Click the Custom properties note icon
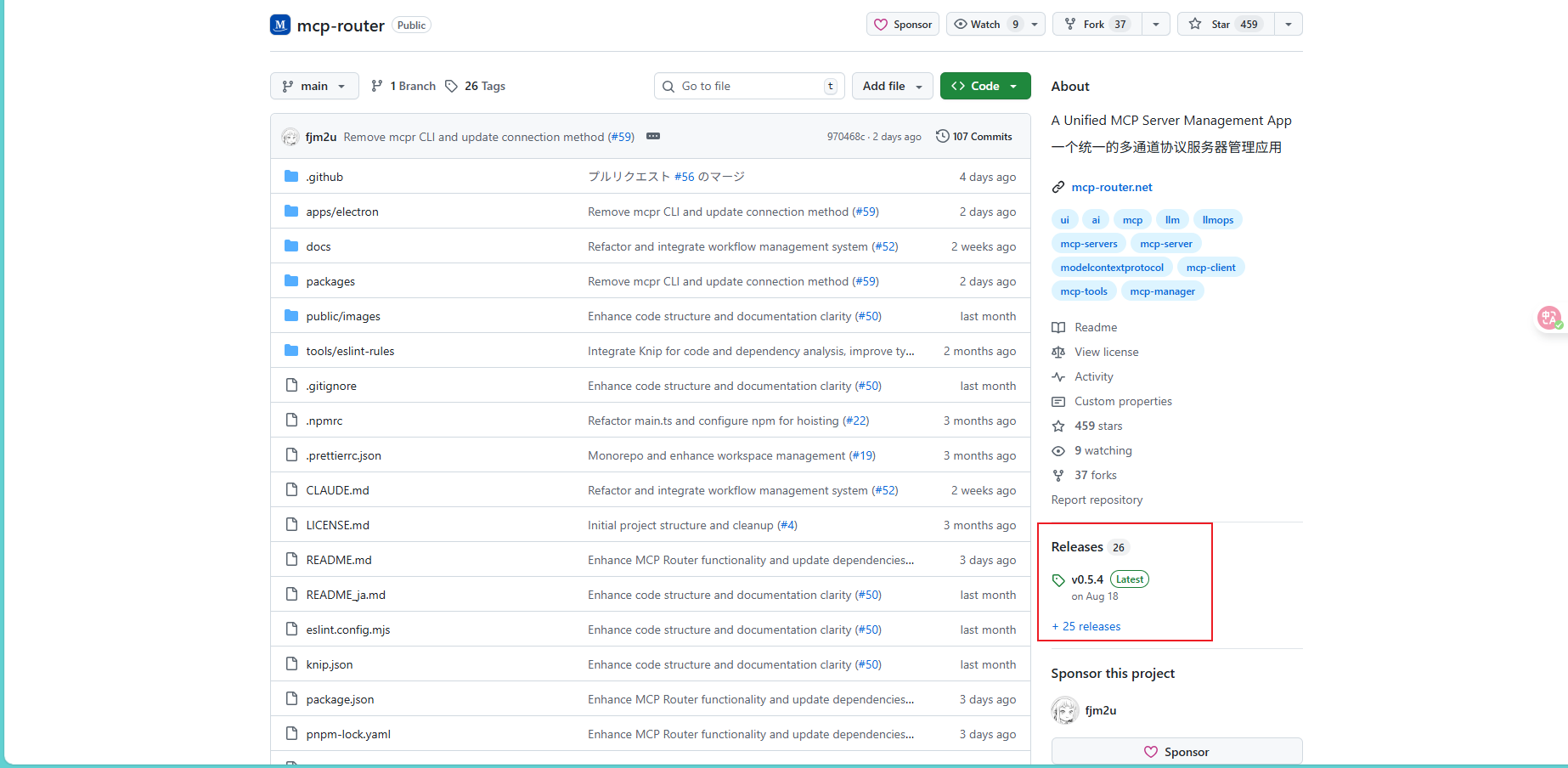This screenshot has height=768, width=1568. point(1058,401)
